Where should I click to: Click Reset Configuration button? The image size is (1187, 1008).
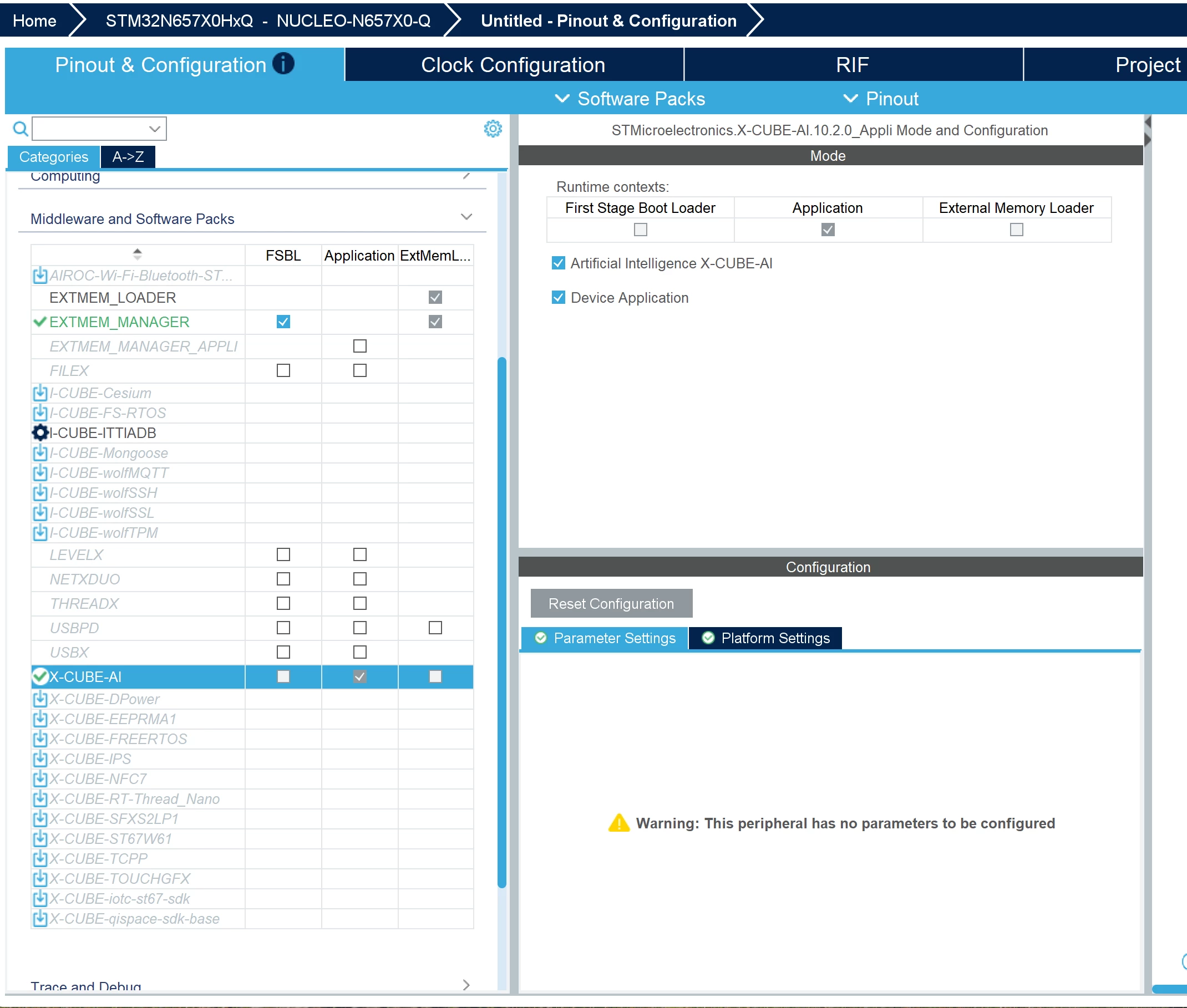[611, 603]
